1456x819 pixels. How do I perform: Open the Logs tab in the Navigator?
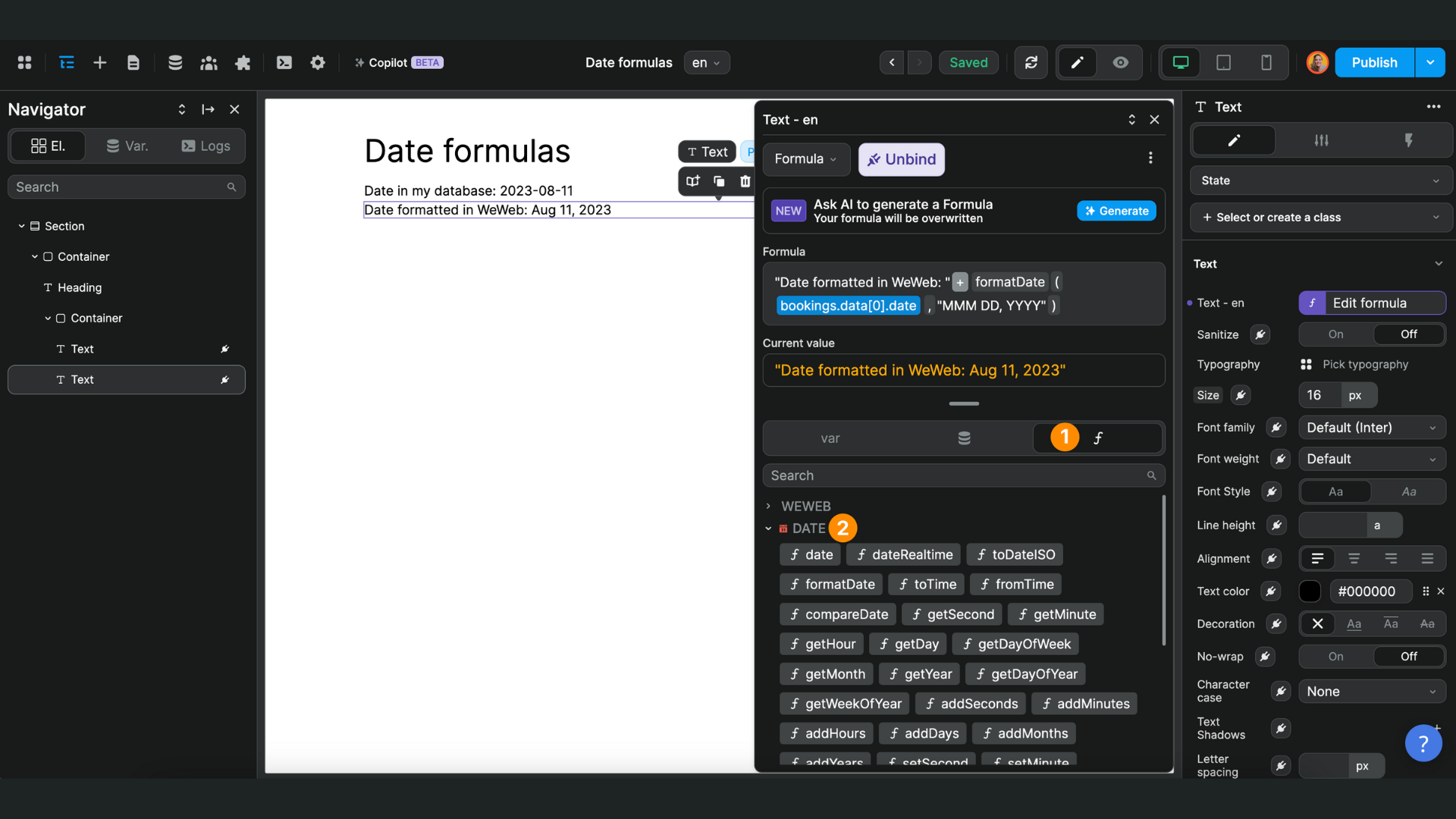(206, 146)
